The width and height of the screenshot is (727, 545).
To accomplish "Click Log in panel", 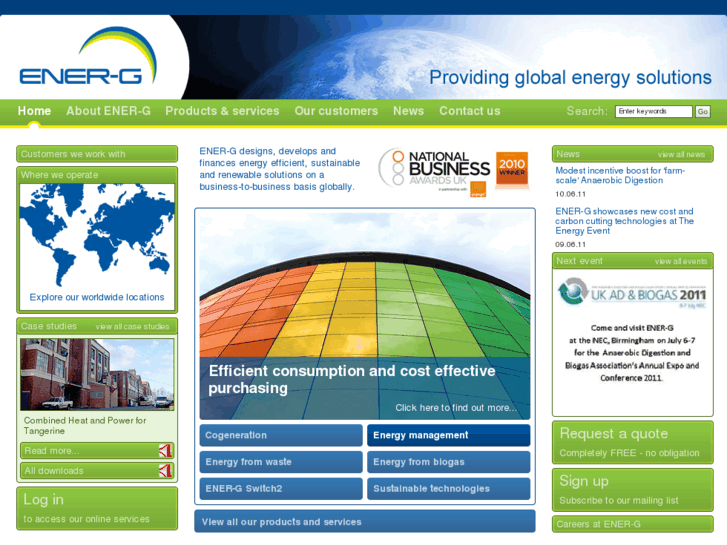I will [97, 508].
